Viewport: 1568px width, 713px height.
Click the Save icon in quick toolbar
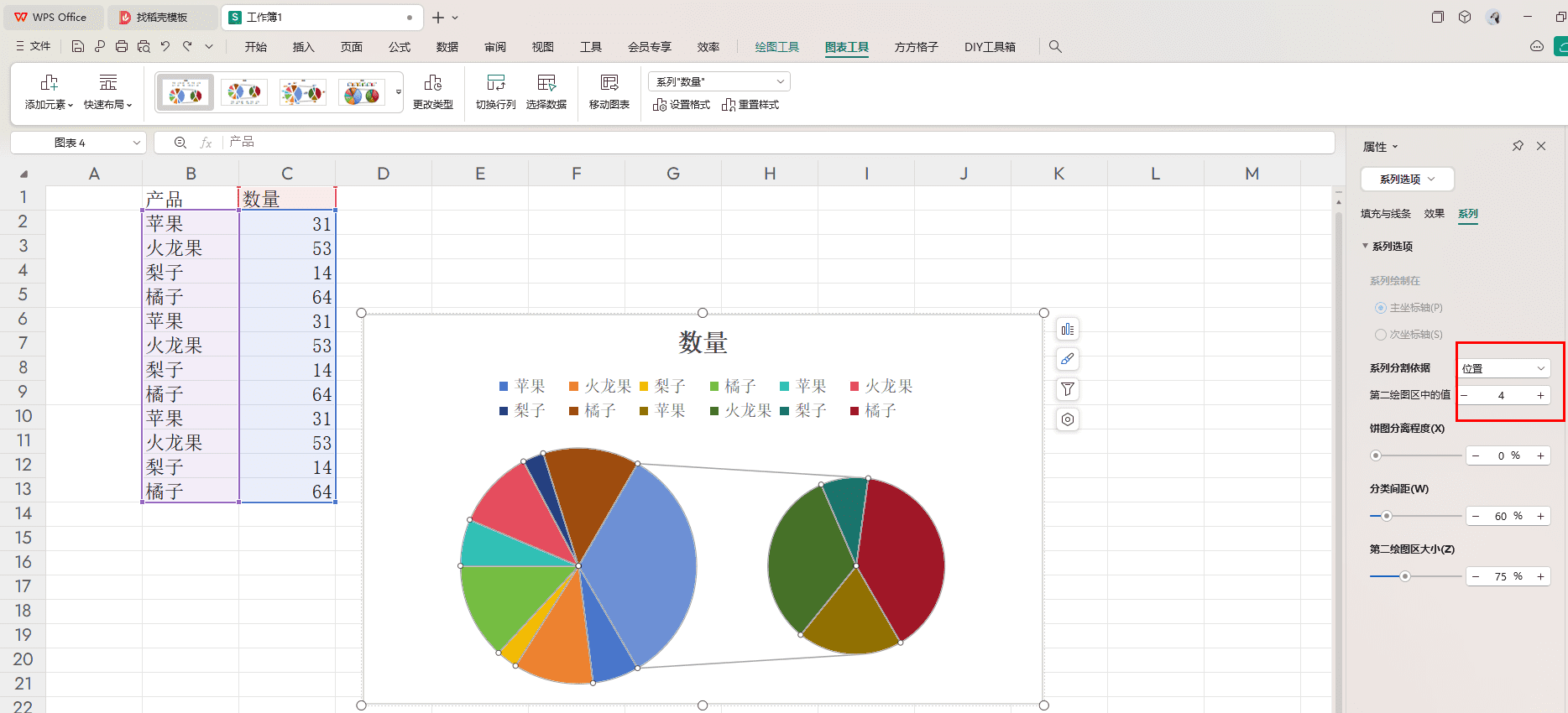click(x=78, y=47)
